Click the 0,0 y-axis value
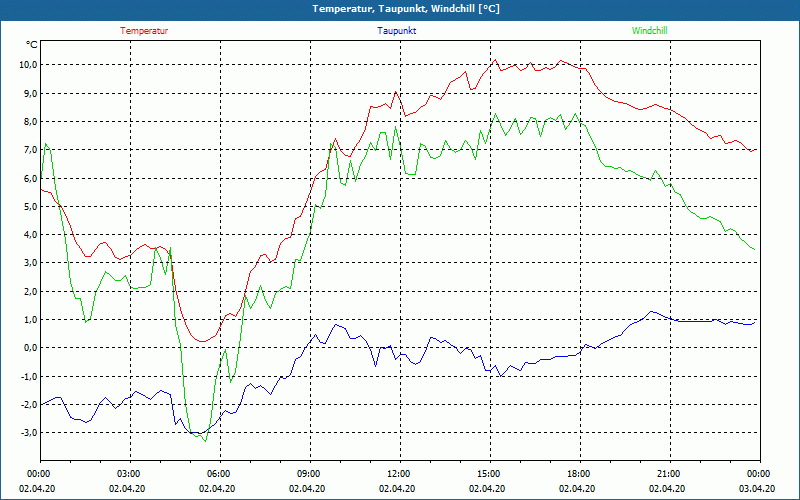The image size is (800, 500). point(30,348)
